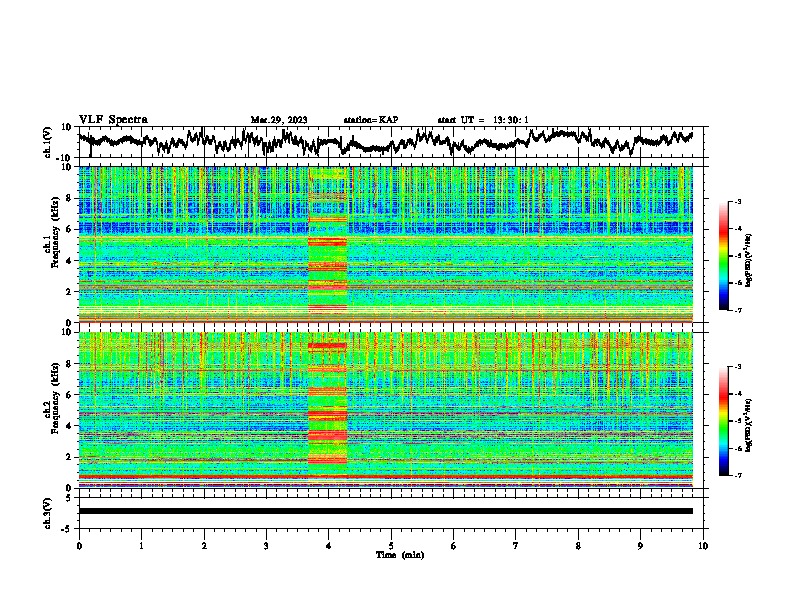Click the date 'Mar.29, 2023' label
Screen dimensions: 792x612
pyautogui.click(x=279, y=120)
